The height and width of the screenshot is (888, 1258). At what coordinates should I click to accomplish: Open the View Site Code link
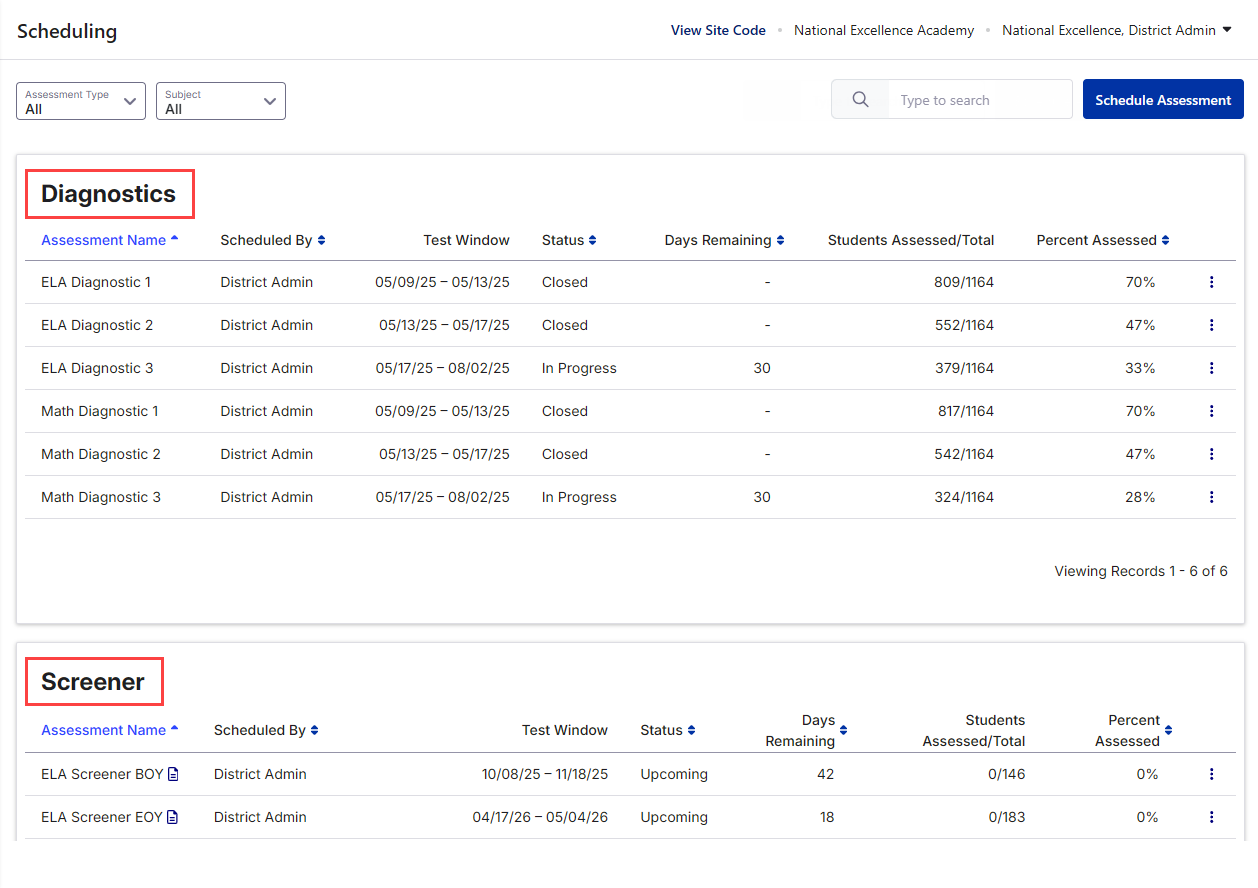tap(718, 30)
